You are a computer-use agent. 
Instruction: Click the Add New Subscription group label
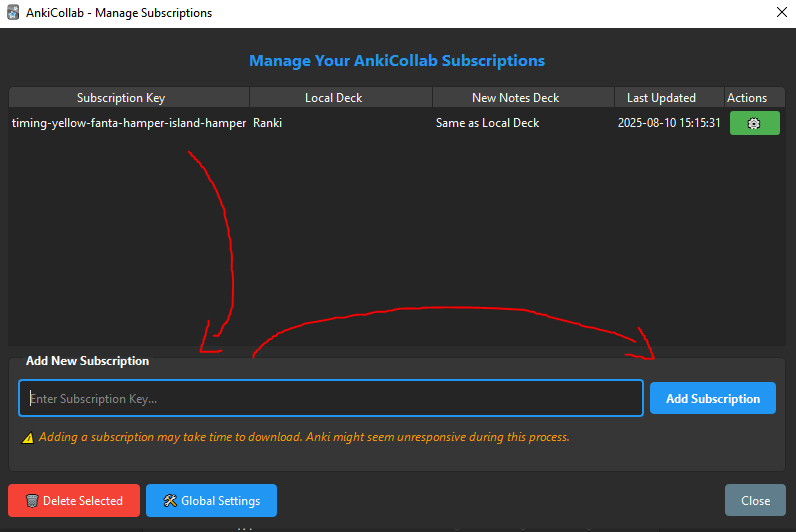(87, 361)
